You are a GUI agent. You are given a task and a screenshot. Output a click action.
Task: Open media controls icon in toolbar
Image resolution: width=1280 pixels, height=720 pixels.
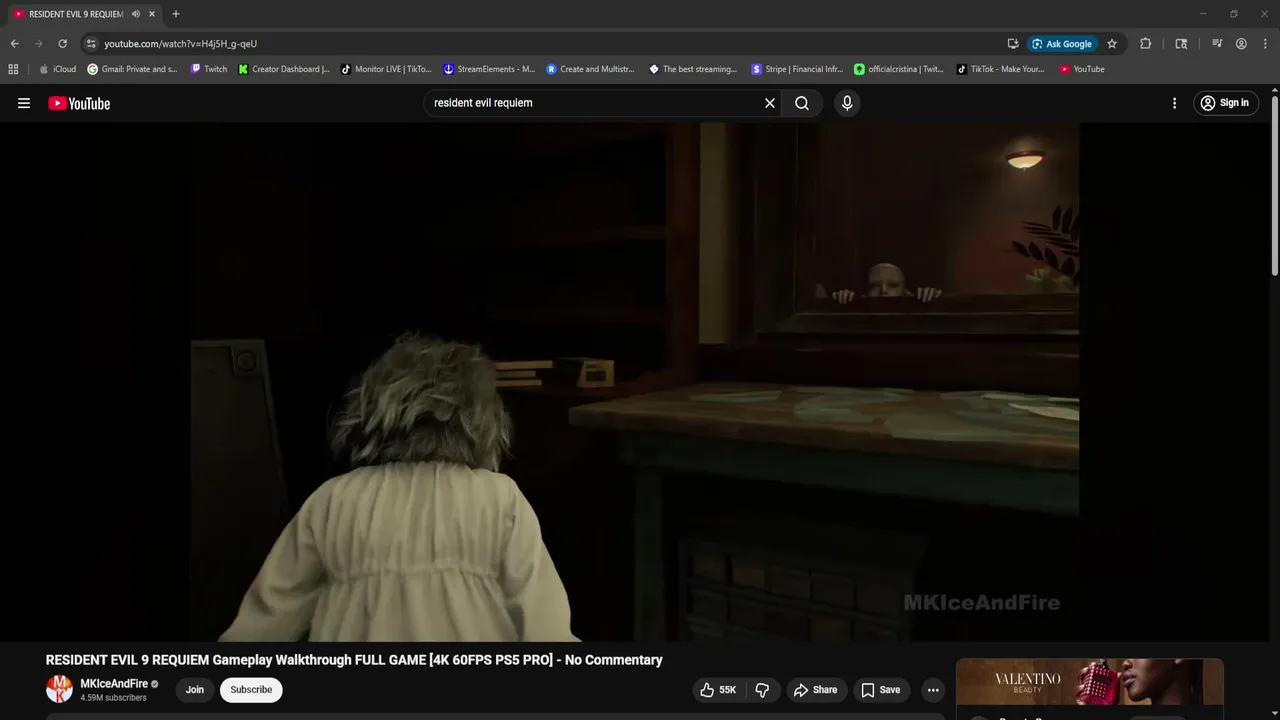(x=1217, y=44)
